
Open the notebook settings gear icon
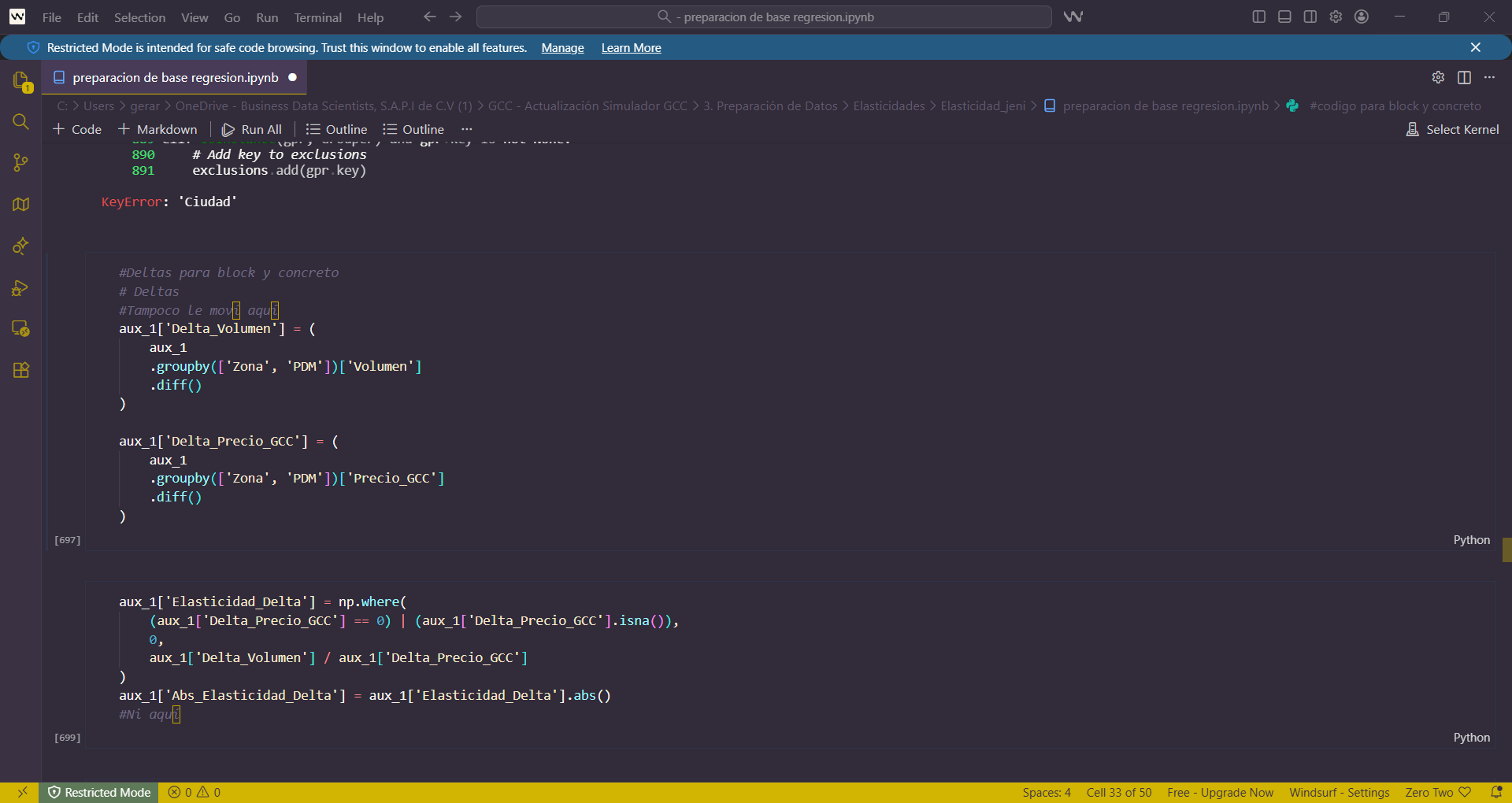click(x=1438, y=77)
